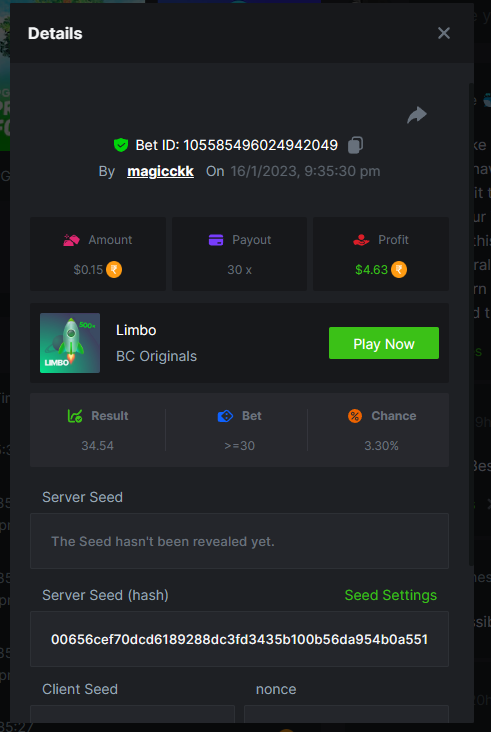
Task: Click the rupee coin beside $4.63 profit
Action: coord(399,270)
